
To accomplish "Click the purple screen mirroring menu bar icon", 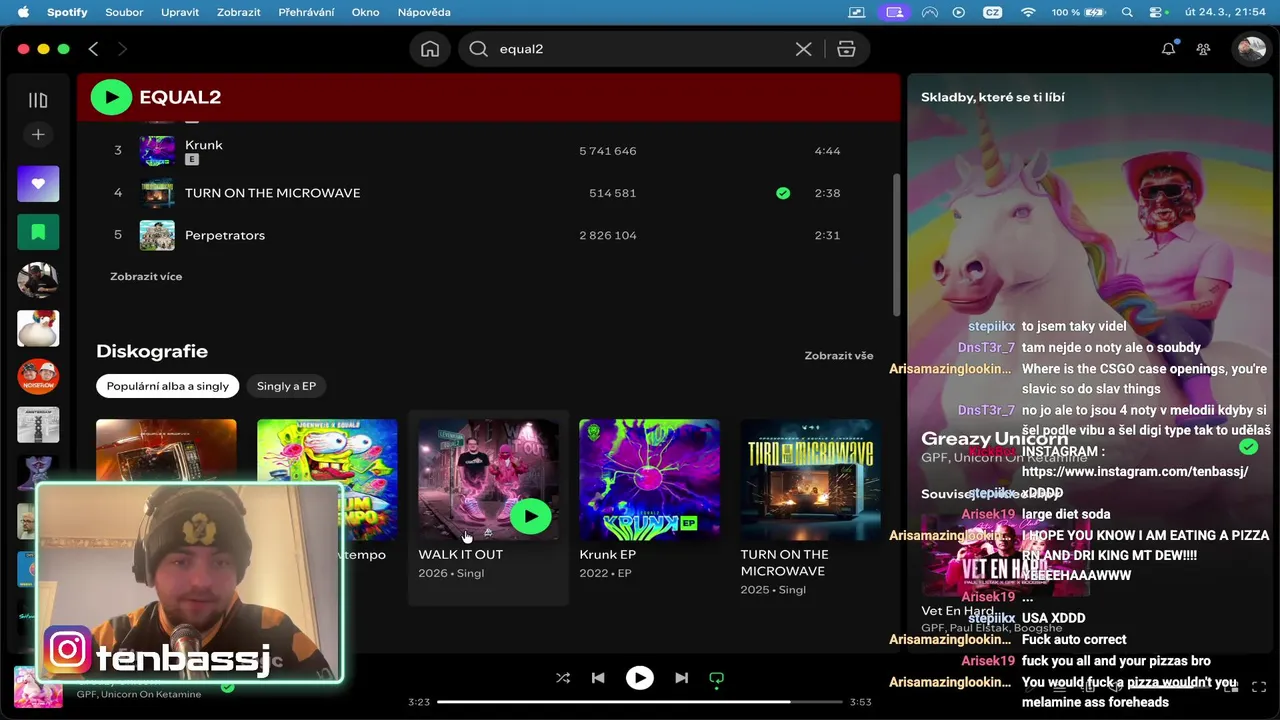I will coord(894,12).
